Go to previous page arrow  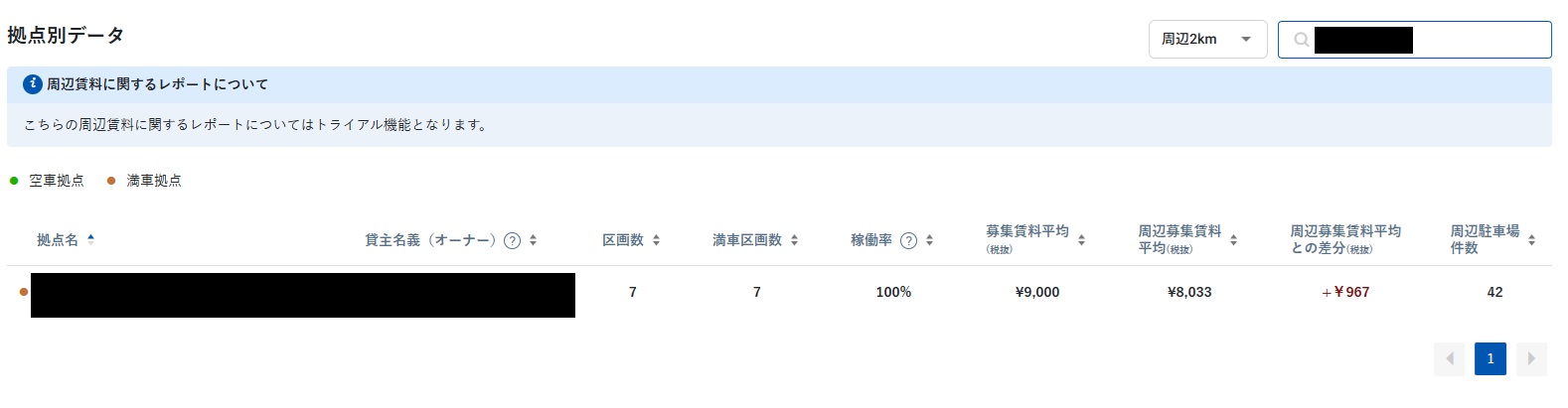(1450, 358)
